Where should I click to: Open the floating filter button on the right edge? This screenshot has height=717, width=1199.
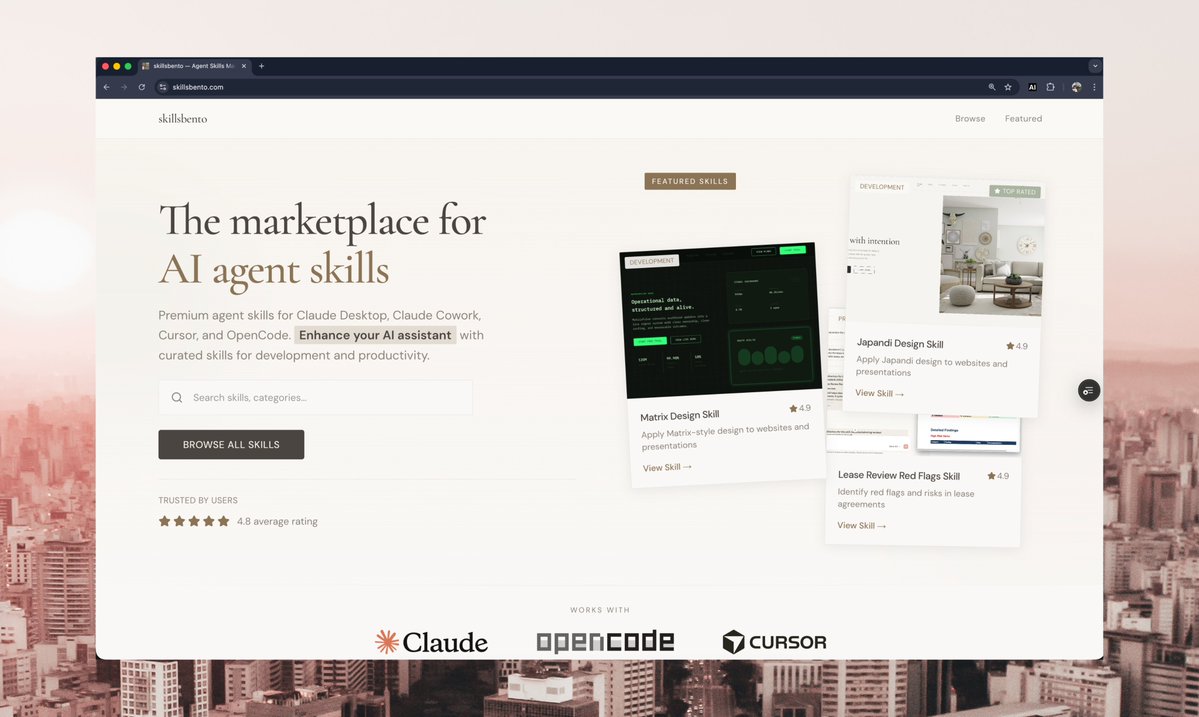coord(1088,390)
